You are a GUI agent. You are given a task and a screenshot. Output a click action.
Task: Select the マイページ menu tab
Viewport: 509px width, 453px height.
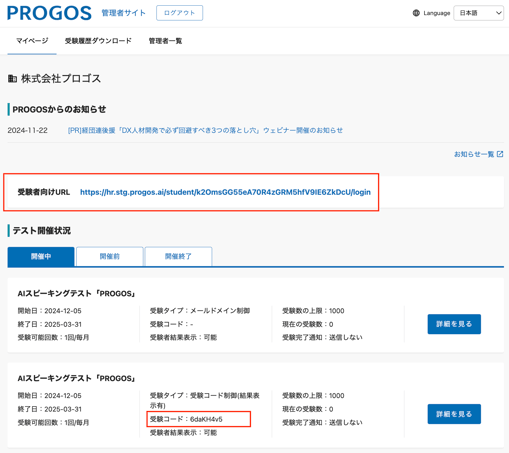pos(32,41)
